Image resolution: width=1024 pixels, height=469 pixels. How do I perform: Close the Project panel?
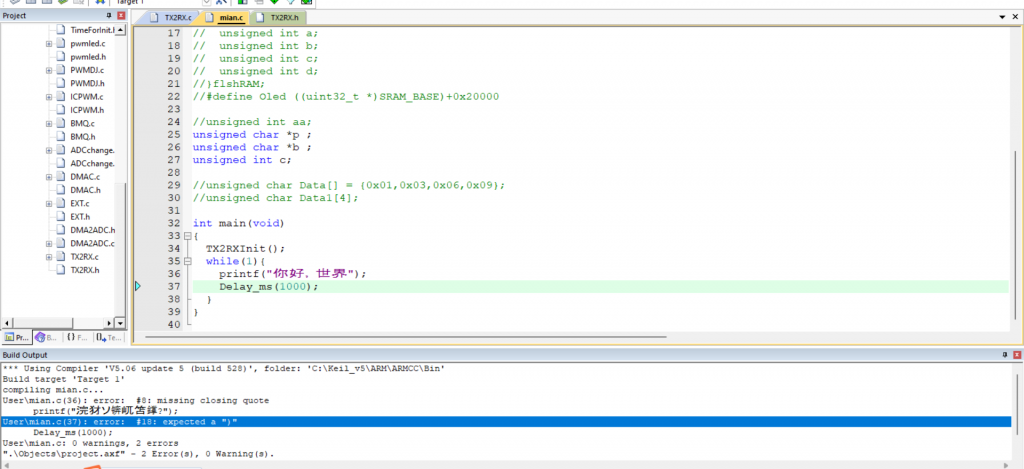122,16
